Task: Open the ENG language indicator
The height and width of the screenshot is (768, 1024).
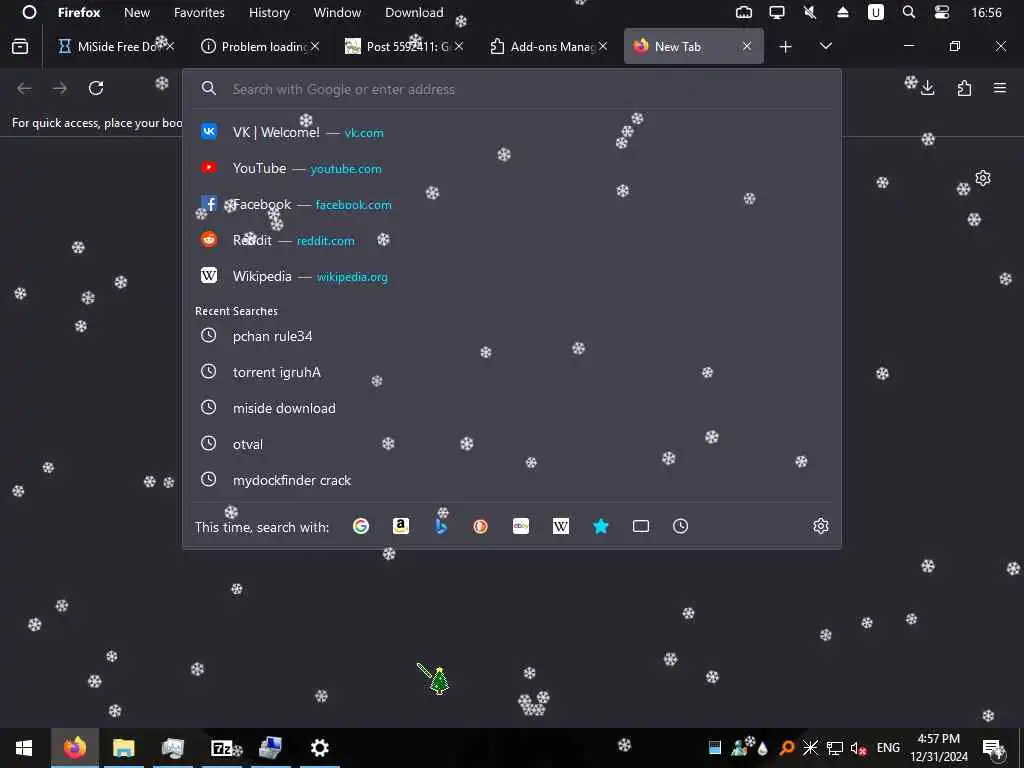Action: [x=888, y=748]
